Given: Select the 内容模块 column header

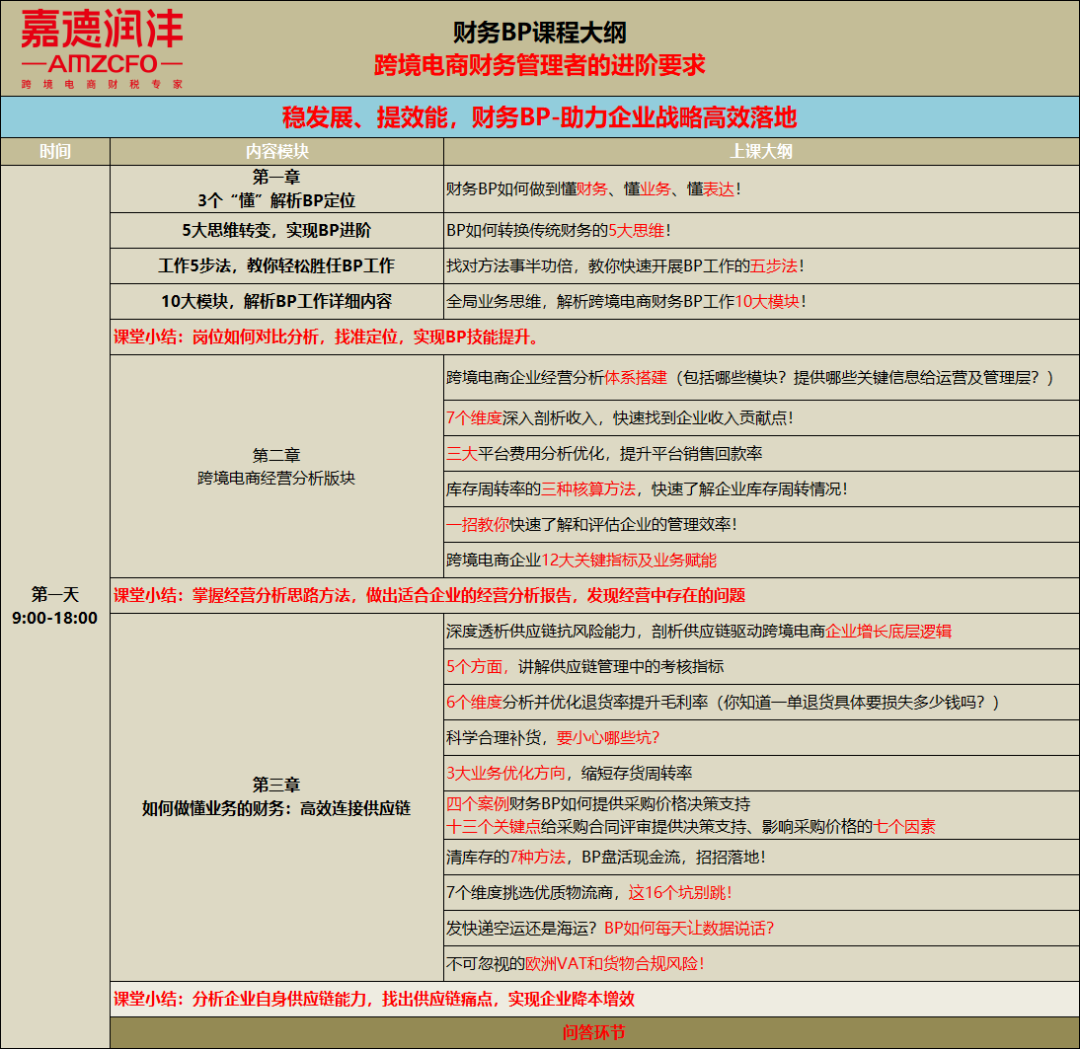Looking at the screenshot, I should coord(277,152).
